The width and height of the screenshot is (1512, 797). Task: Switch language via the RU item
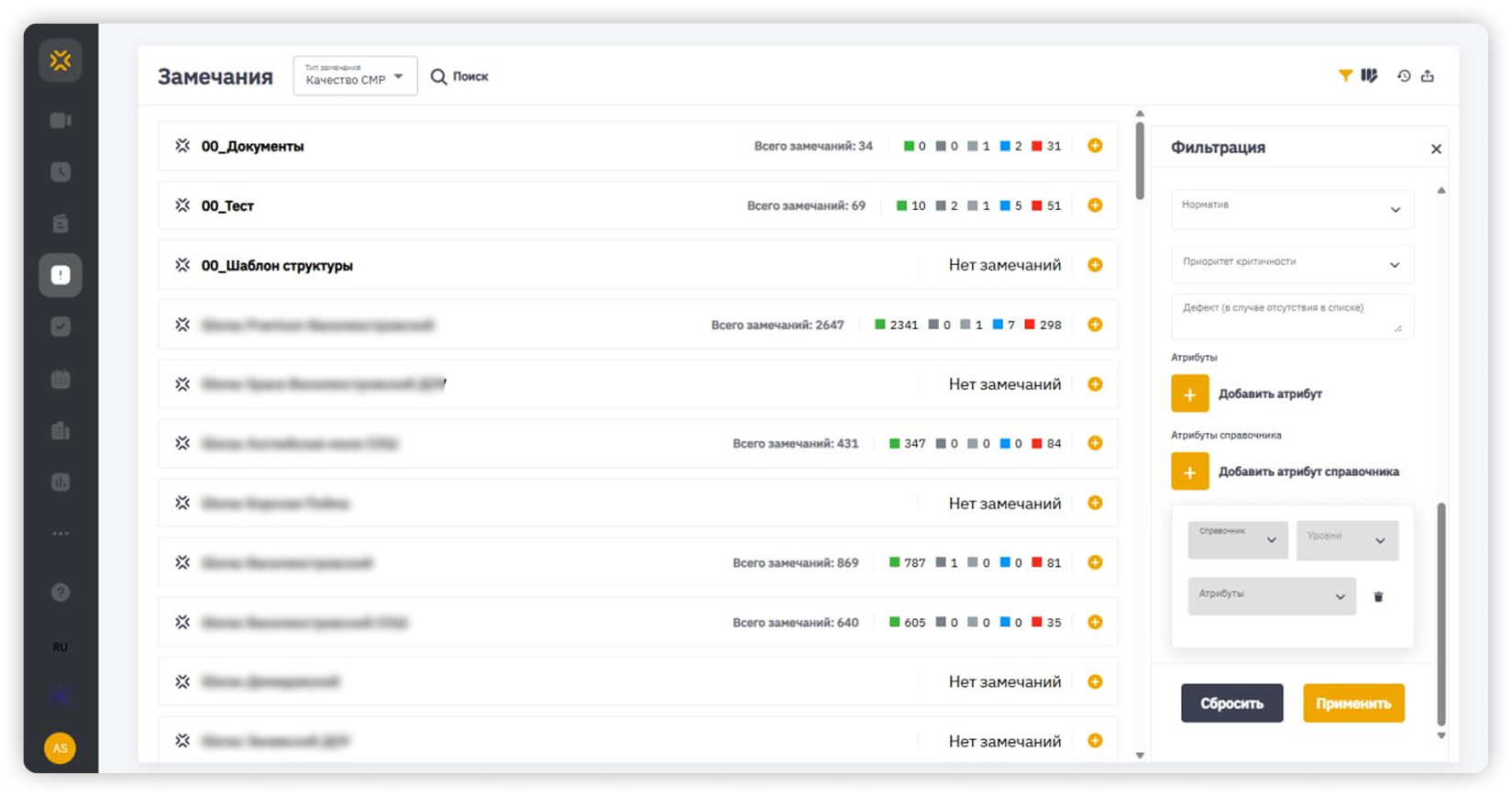tap(61, 647)
